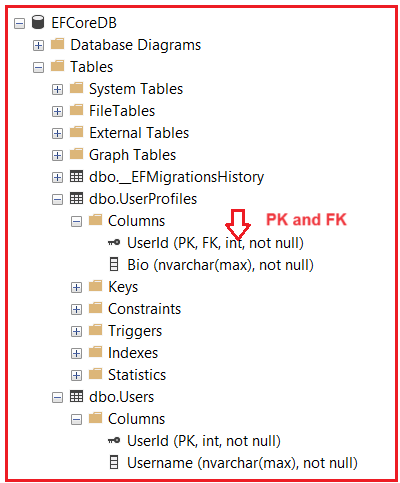The image size is (400, 483).
Task: Collapse the Tables folder
Action: [38, 67]
